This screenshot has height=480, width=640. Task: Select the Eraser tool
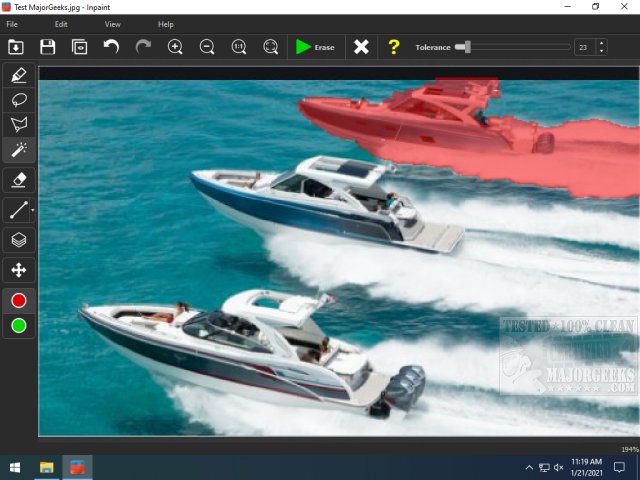19,180
